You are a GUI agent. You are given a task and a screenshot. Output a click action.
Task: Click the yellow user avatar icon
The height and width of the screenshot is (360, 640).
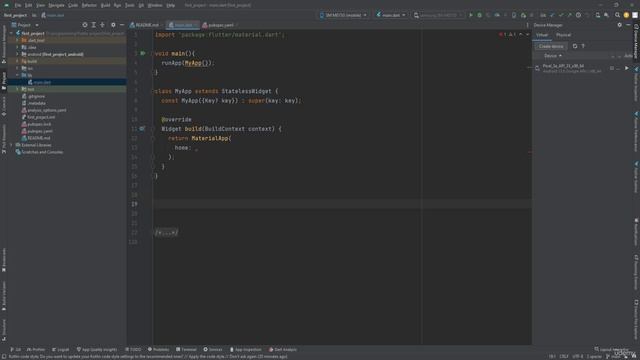[626, 15]
